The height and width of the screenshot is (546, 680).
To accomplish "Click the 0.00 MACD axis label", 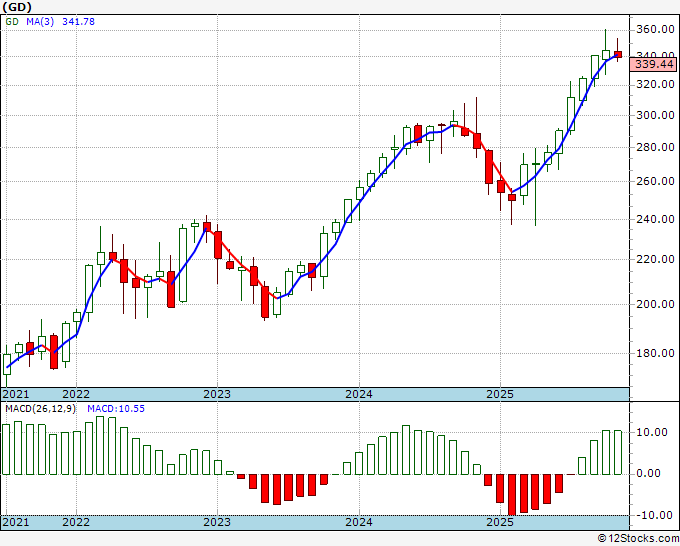I will click(660, 473).
